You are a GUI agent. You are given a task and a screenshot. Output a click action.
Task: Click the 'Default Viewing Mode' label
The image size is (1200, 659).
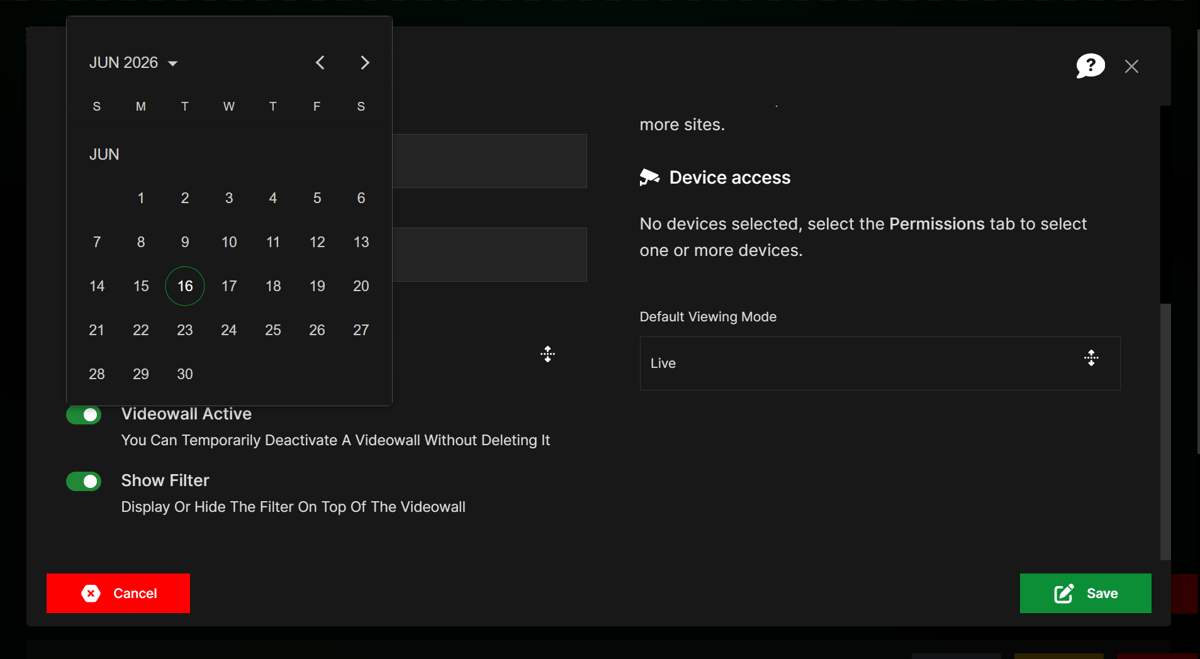[708, 317]
